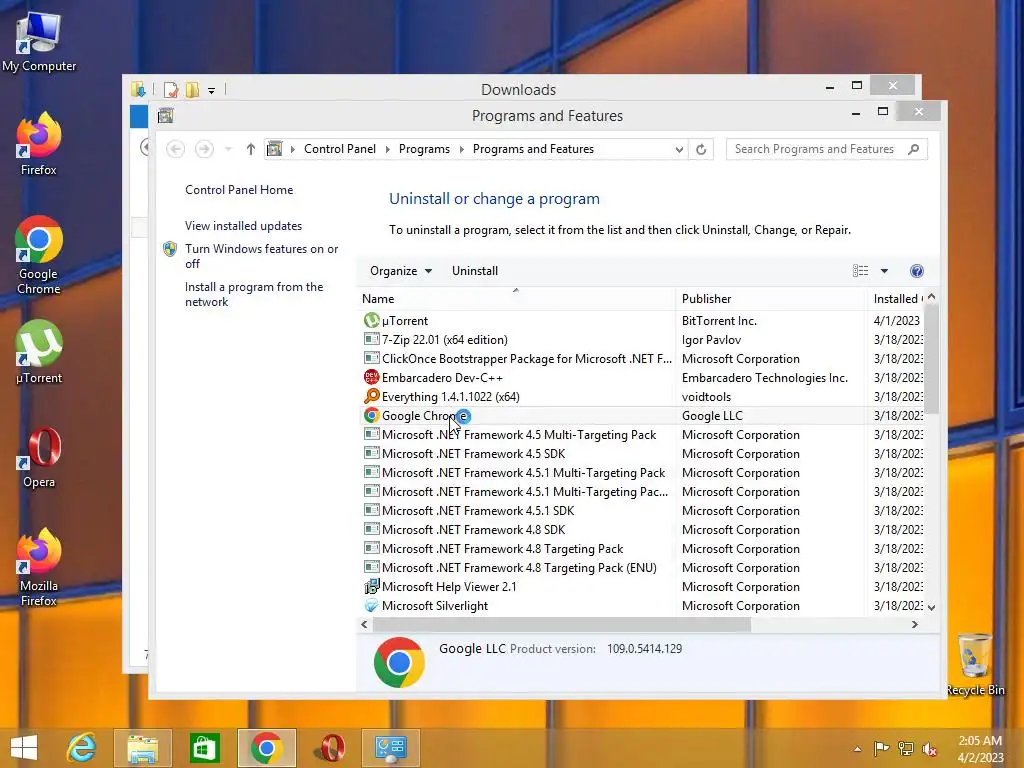Screen dimensions: 1024x768
Task: Click the search magnifier icon
Action: [x=913, y=149]
